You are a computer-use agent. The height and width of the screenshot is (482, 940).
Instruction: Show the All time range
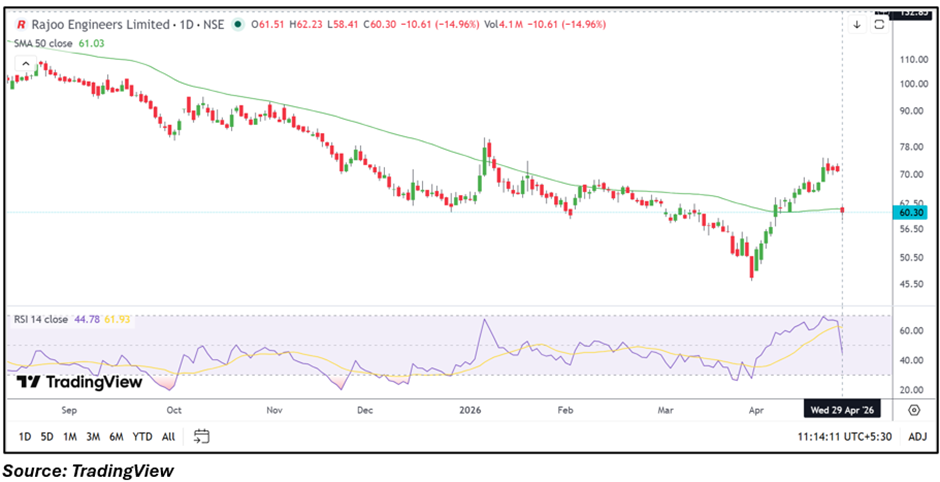(x=168, y=436)
